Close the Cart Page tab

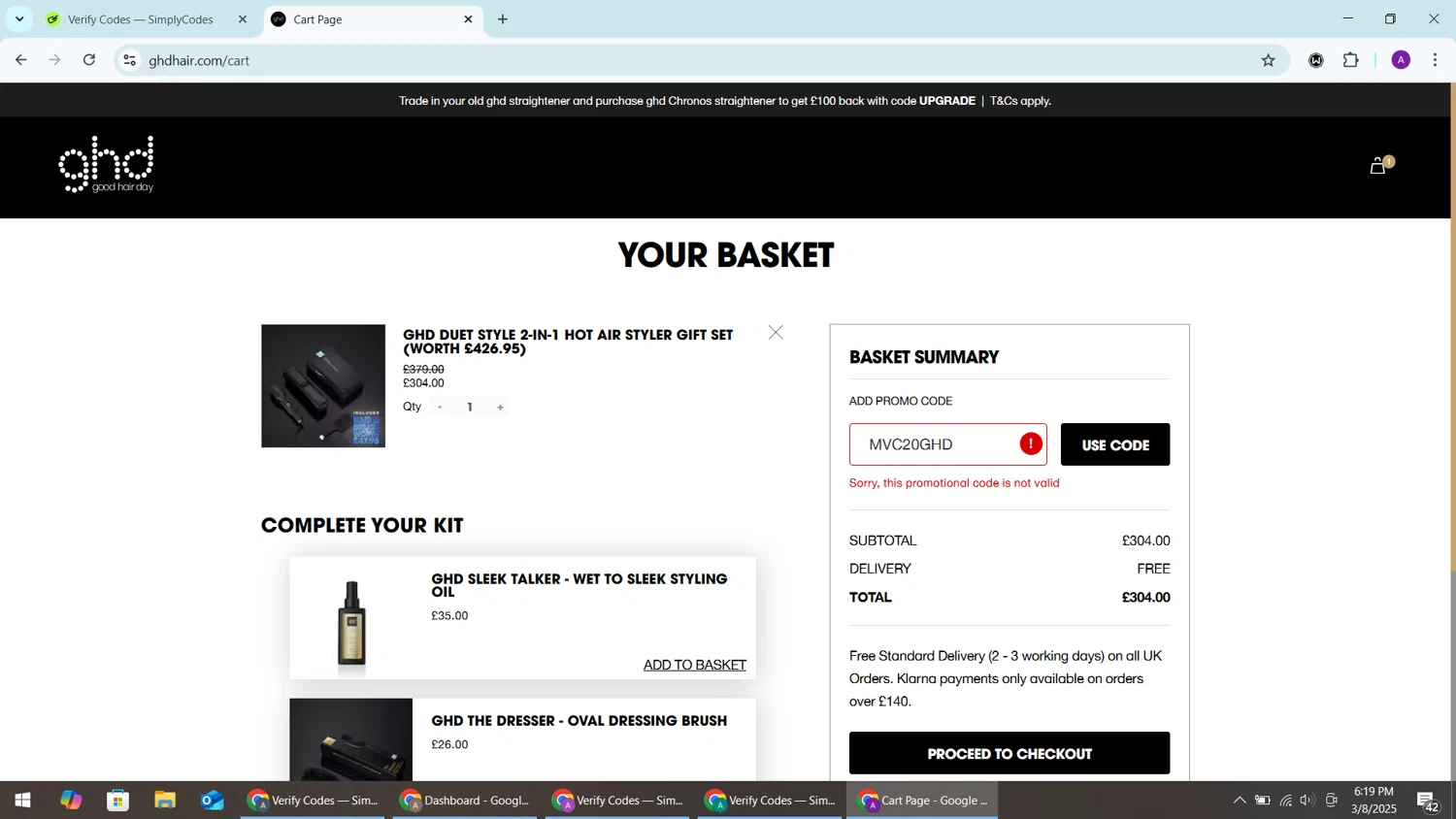pyautogui.click(x=468, y=19)
